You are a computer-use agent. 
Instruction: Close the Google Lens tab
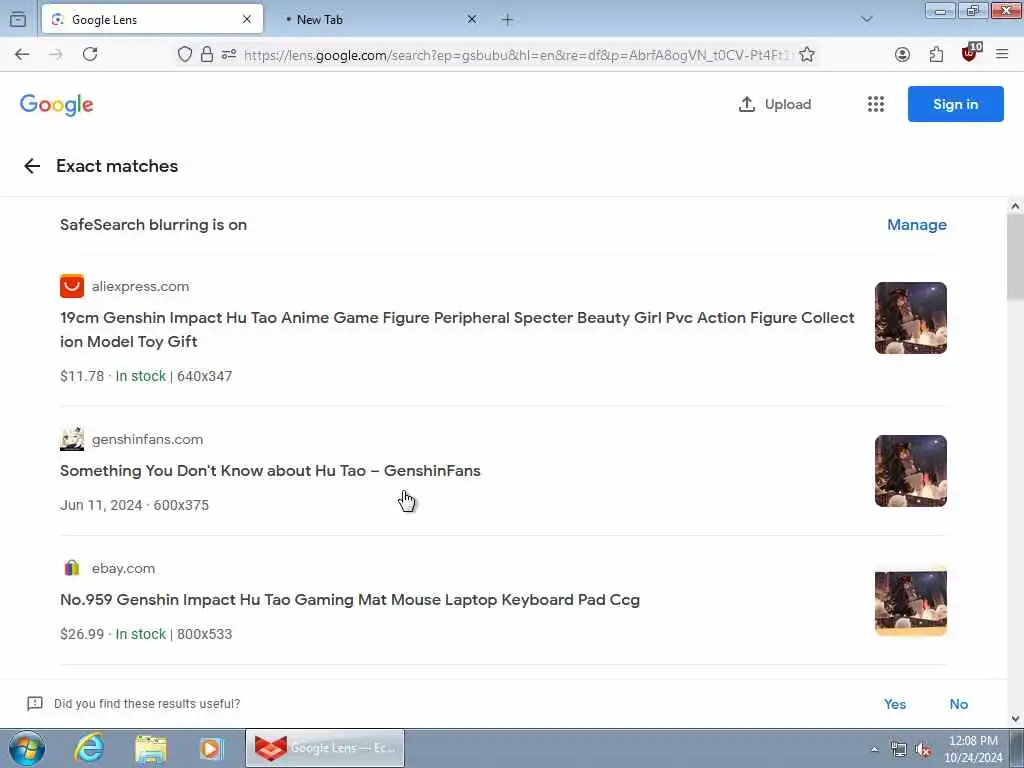[247, 19]
